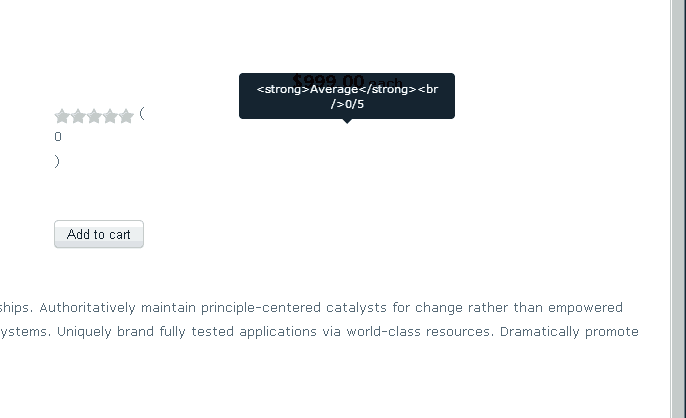Image resolution: width=686 pixels, height=418 pixels.
Task: Rate product two stars
Action: point(78,116)
